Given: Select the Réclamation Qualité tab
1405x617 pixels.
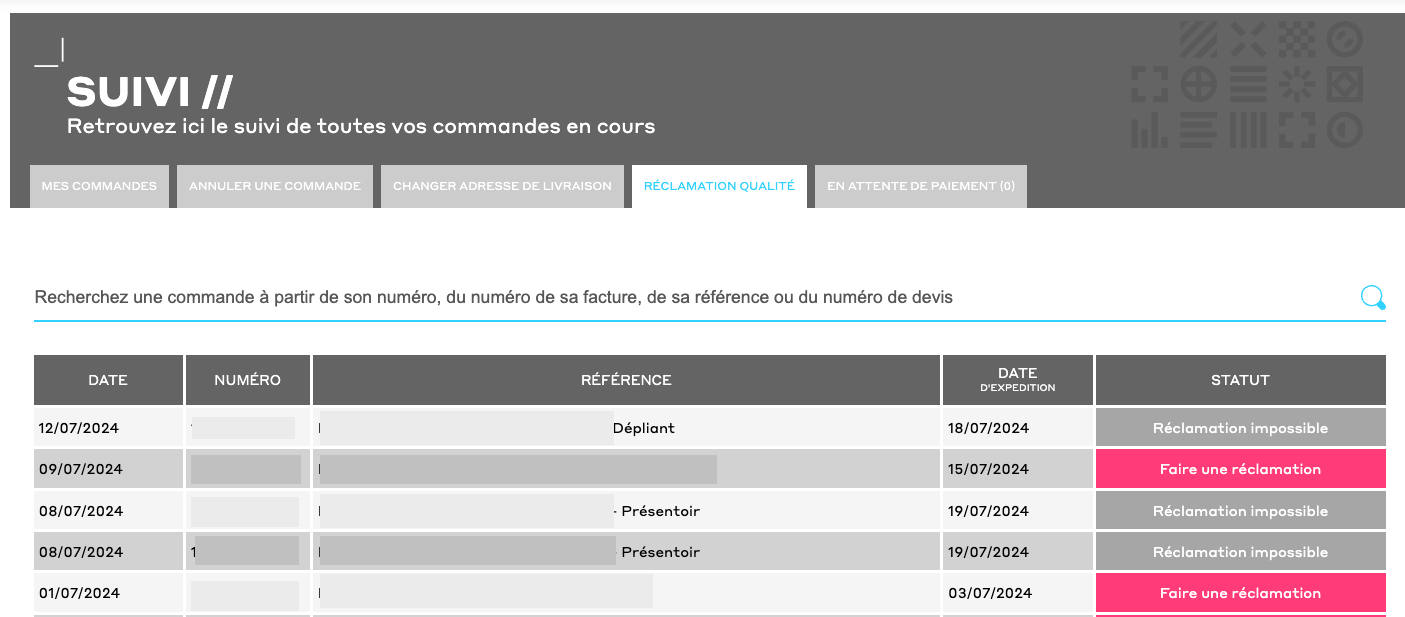Looking at the screenshot, I should 719,186.
